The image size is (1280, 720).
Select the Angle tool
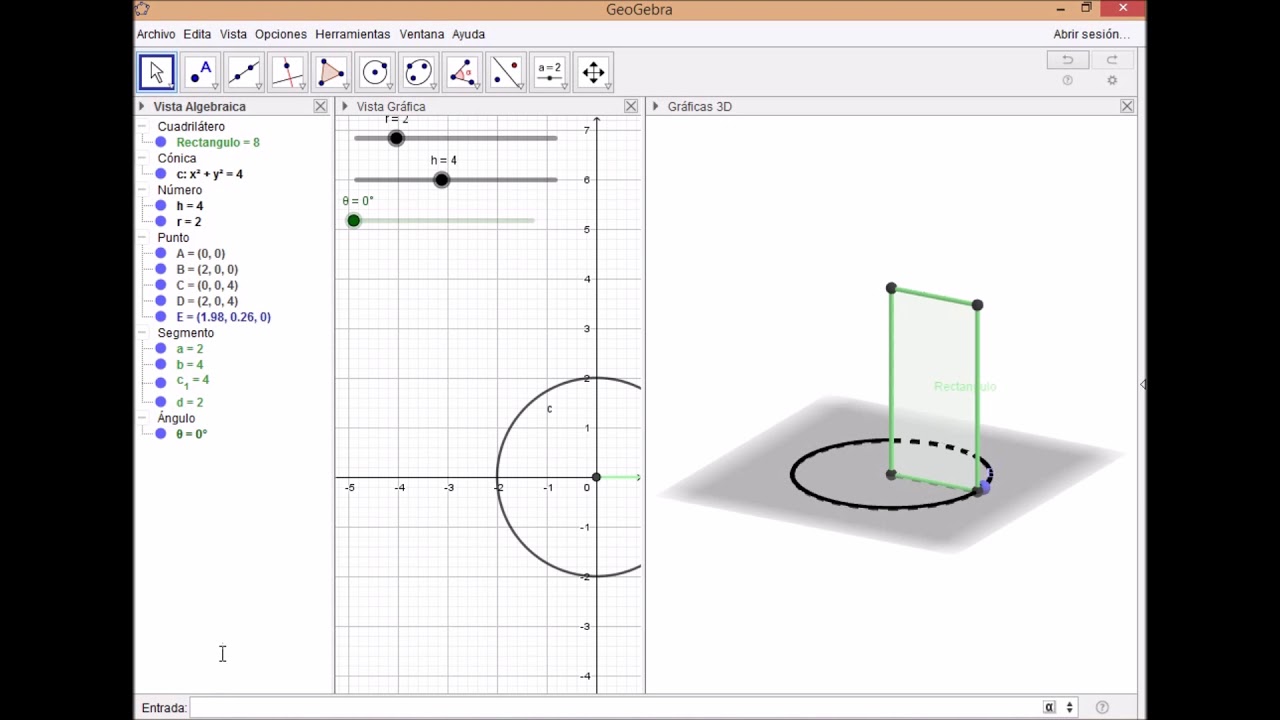click(462, 72)
